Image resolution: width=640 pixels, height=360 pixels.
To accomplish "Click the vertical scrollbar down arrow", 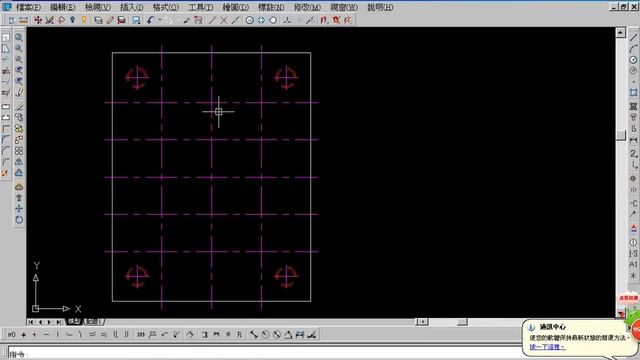I will point(620,313).
